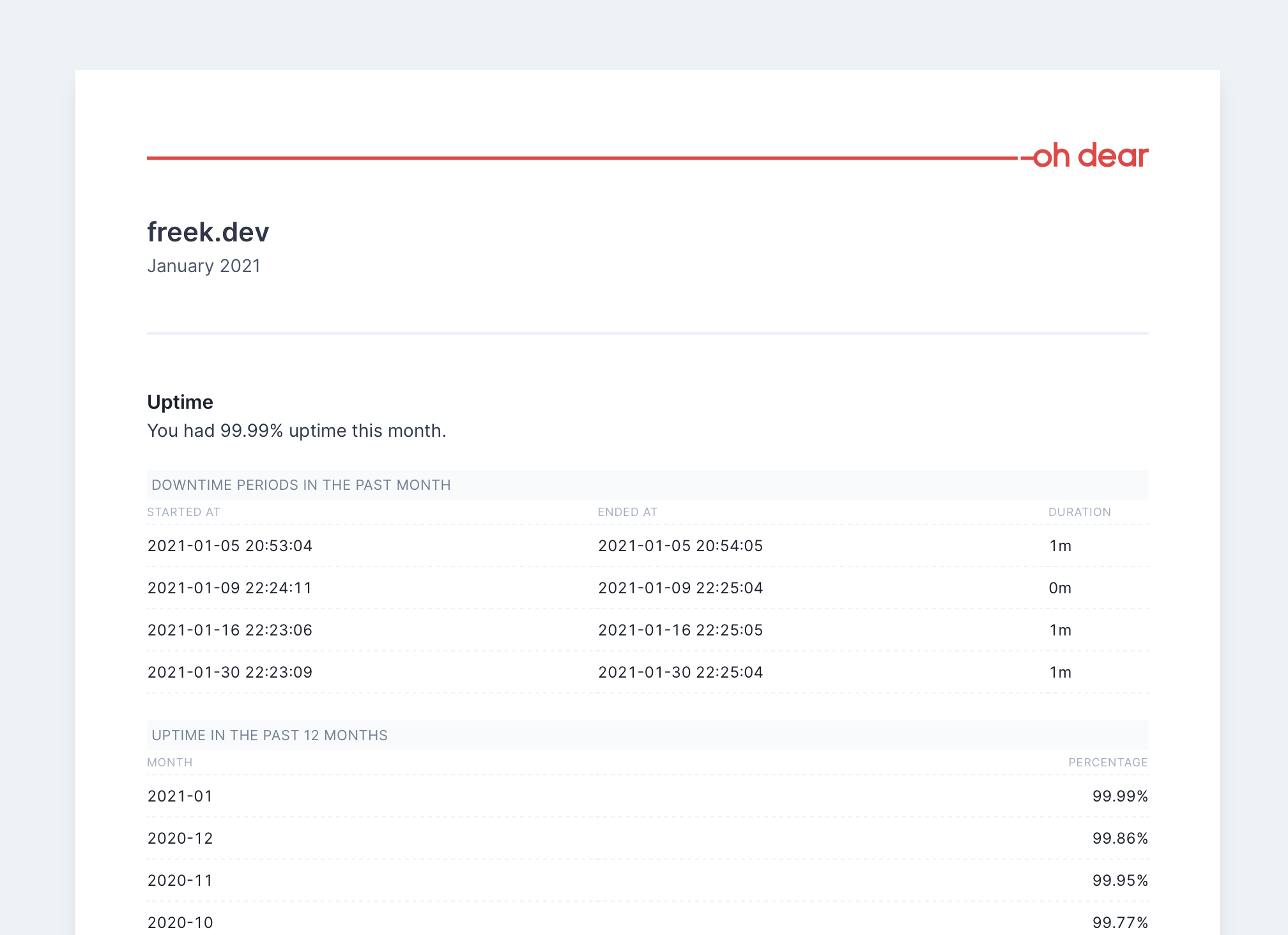
Task: Select start time 2021-01-16 22:23:06
Action: click(230, 630)
